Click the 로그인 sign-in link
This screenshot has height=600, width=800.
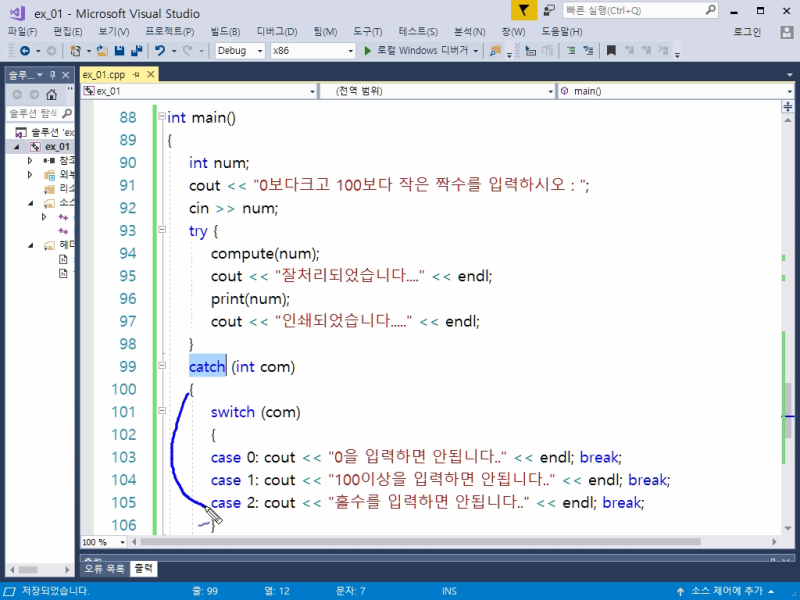(x=747, y=32)
